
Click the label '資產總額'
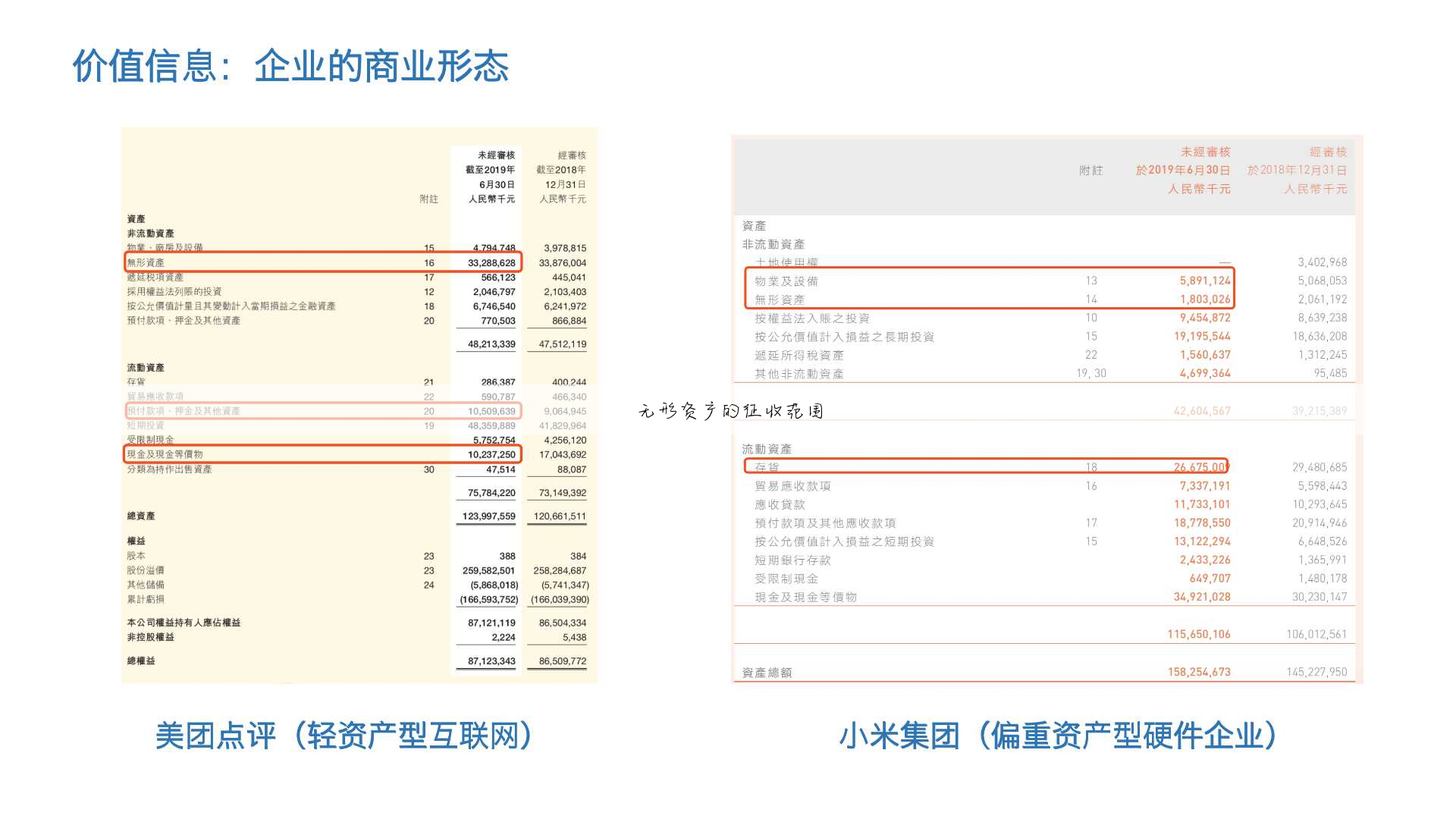767,673
